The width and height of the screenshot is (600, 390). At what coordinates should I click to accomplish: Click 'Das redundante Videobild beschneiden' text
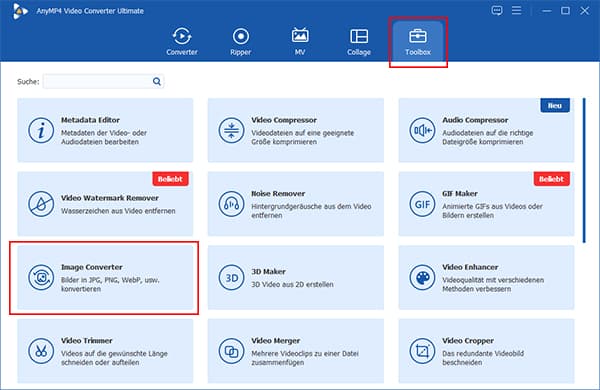click(483, 358)
